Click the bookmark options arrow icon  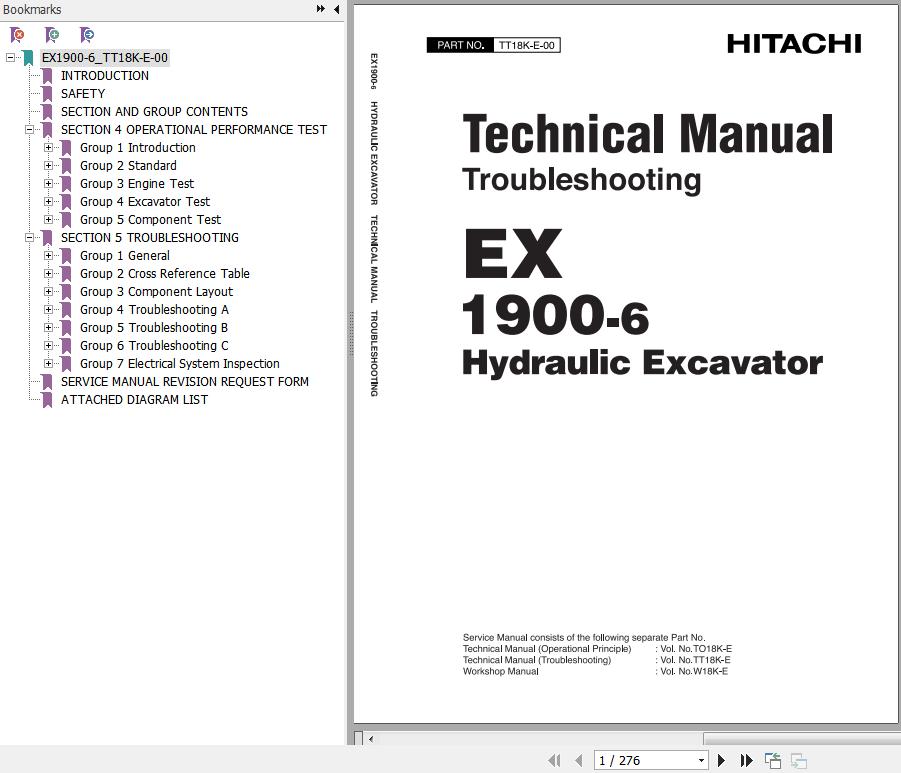pyautogui.click(x=87, y=35)
